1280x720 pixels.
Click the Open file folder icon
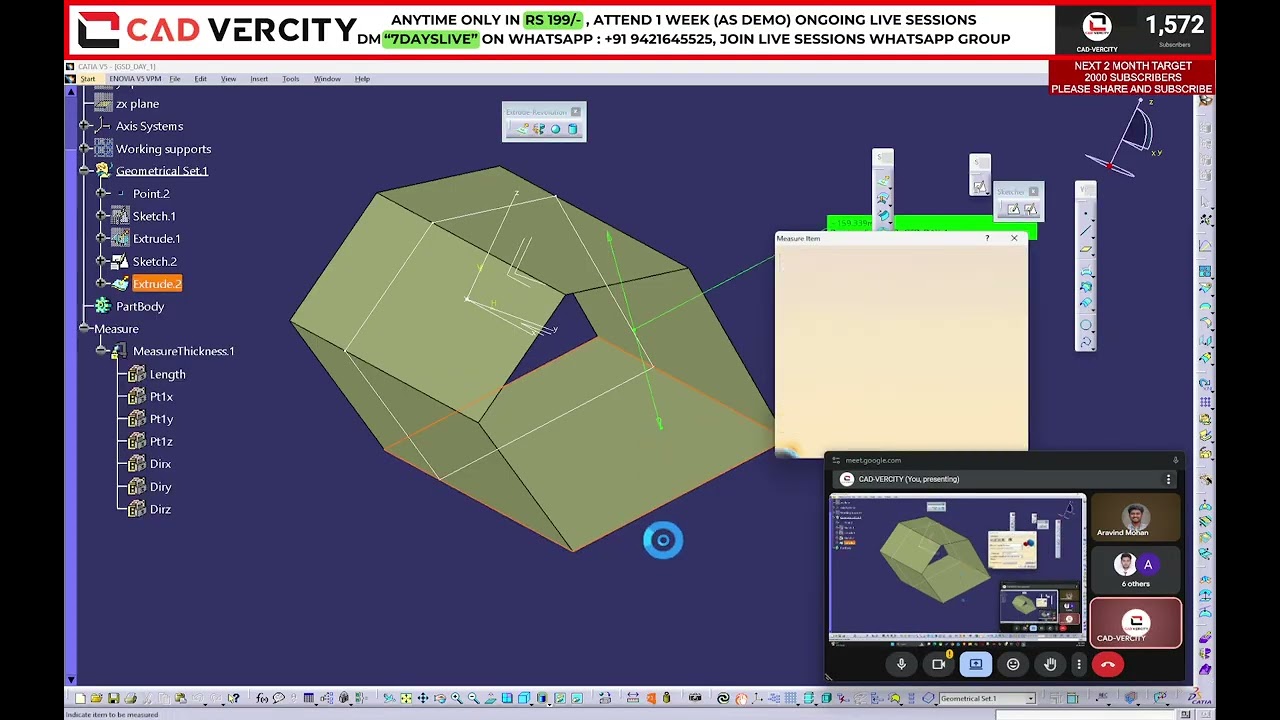[96, 698]
